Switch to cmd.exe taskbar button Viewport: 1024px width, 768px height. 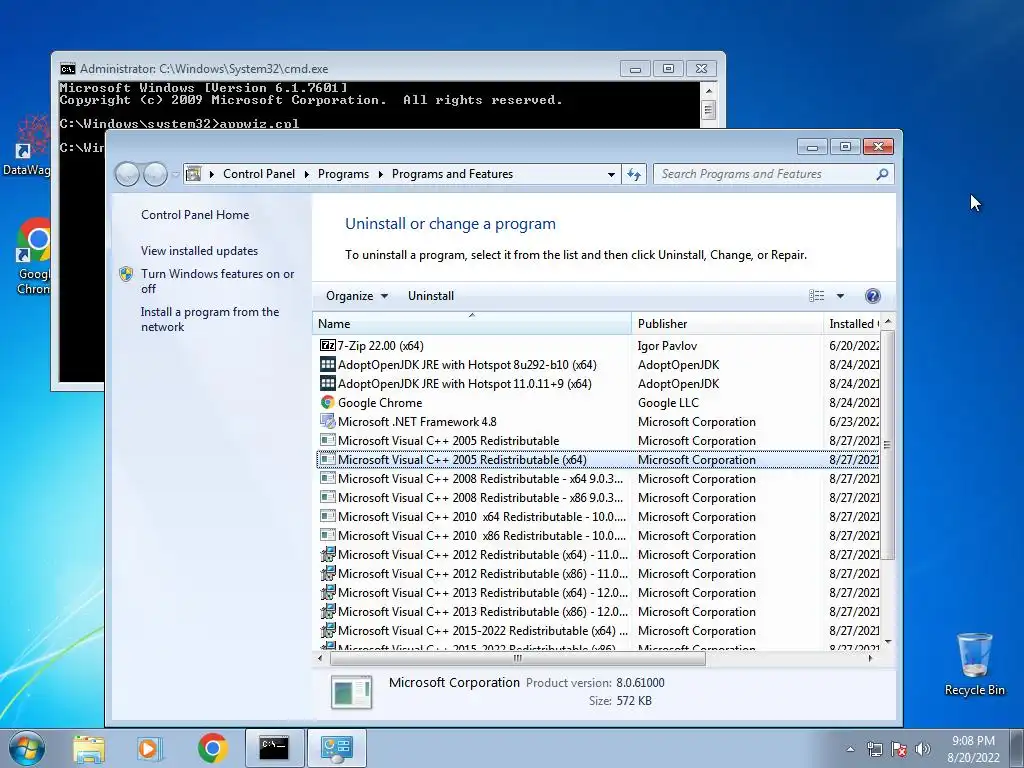[x=274, y=748]
